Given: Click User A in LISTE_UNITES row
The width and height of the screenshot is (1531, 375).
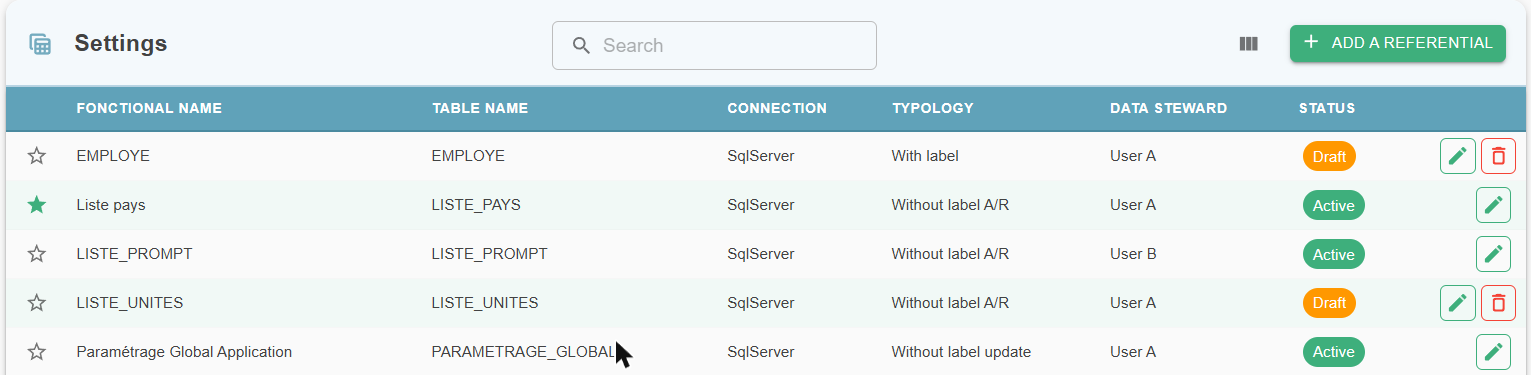Looking at the screenshot, I should click(x=1133, y=303).
